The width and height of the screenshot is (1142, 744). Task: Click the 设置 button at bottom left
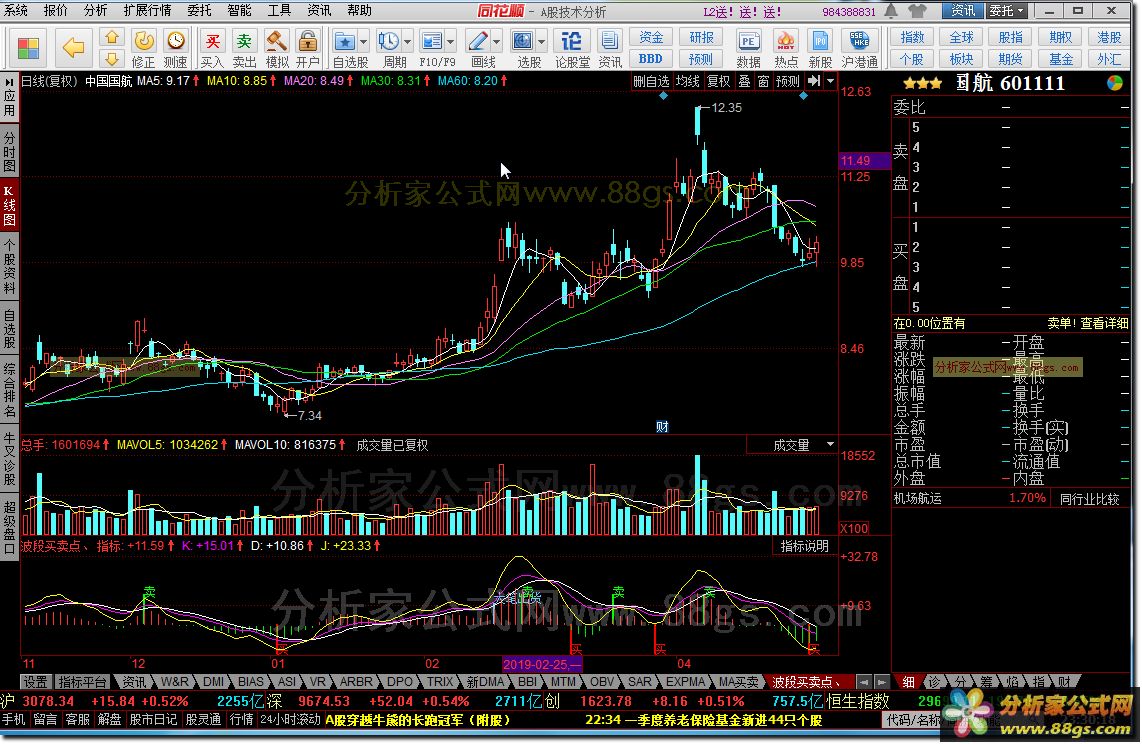(35, 682)
